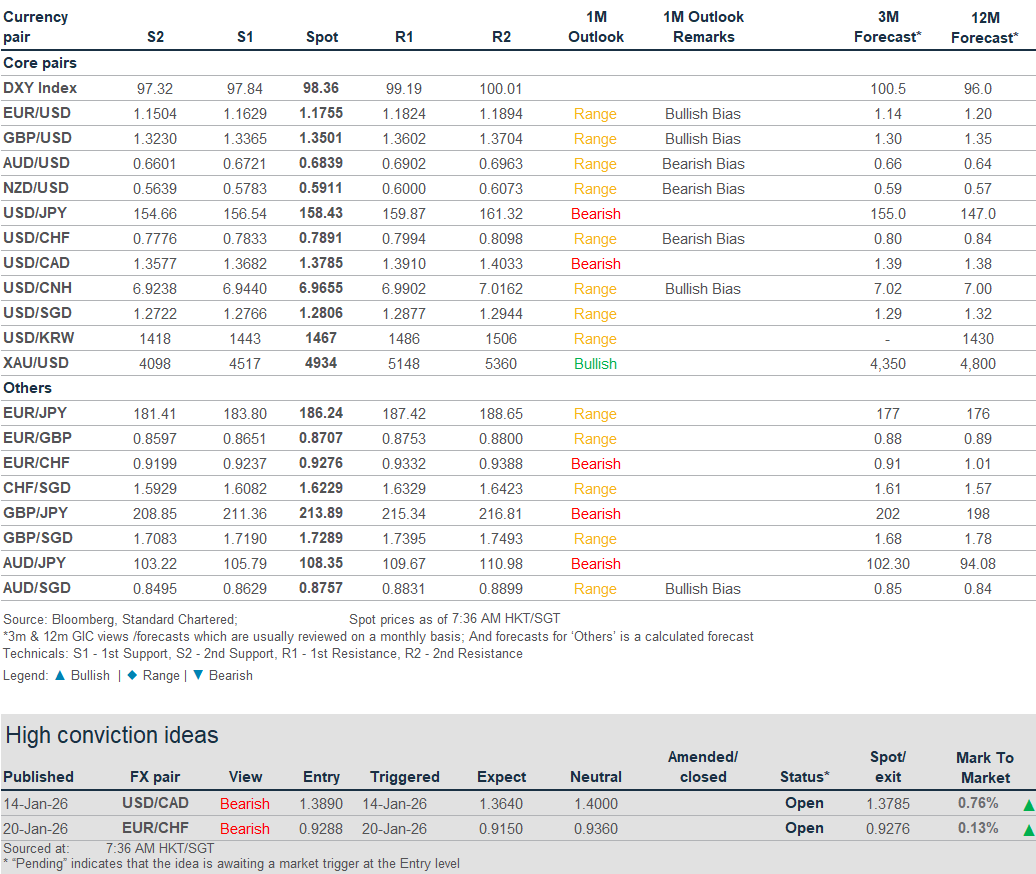Click the Bearish view for EUR/CHF idea
The height and width of the screenshot is (874, 1036).
pos(245,829)
